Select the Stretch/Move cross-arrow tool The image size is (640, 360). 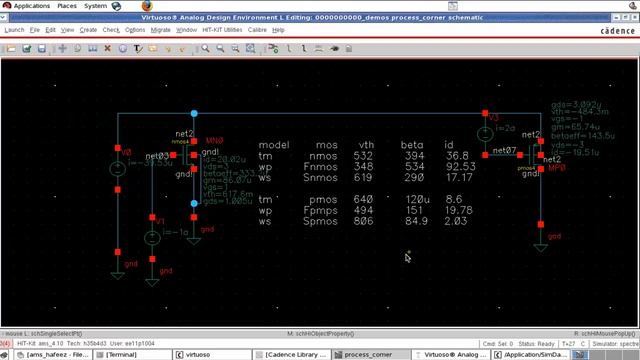[62, 49]
